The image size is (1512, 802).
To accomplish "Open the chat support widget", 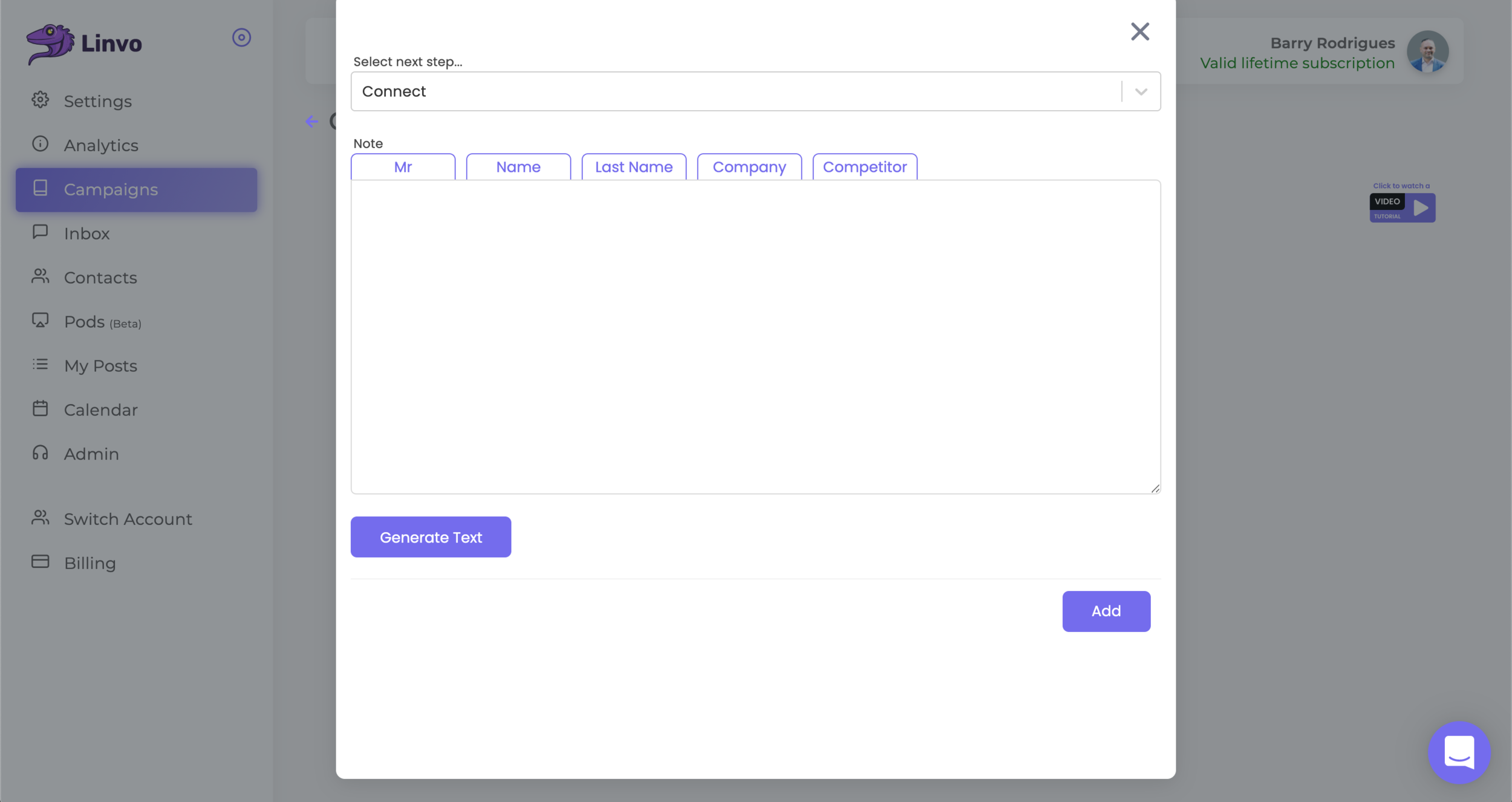I will (1458, 752).
